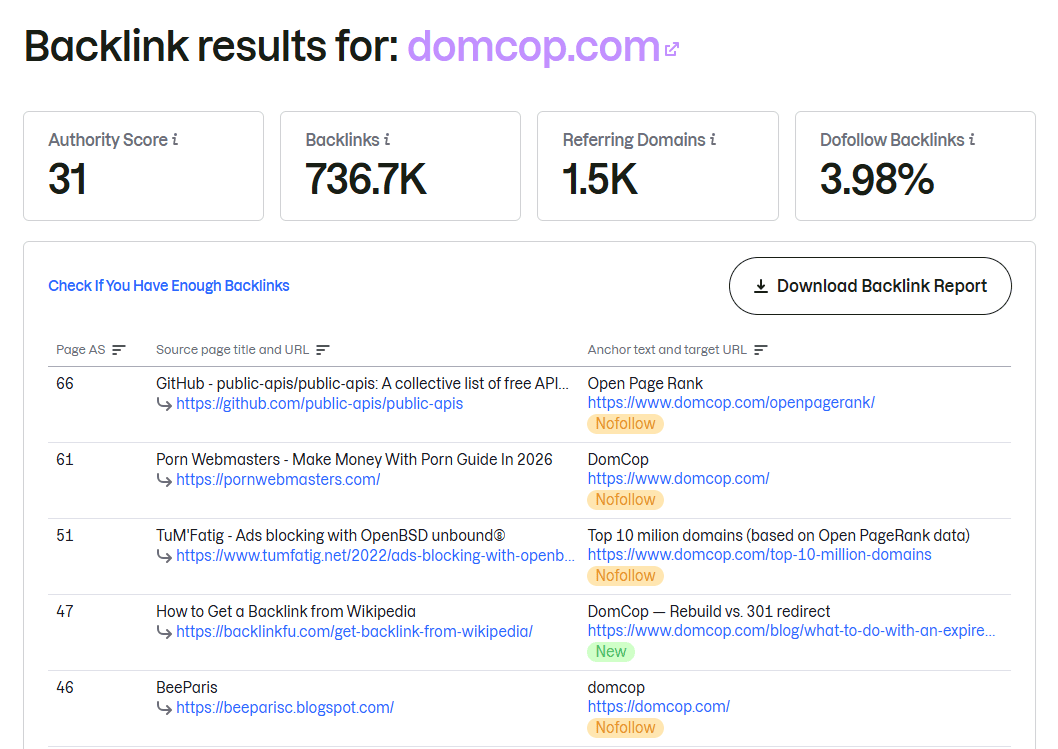This screenshot has height=749, width=1058.
Task: Open the https://domcop.com/ target link
Action: click(x=658, y=706)
